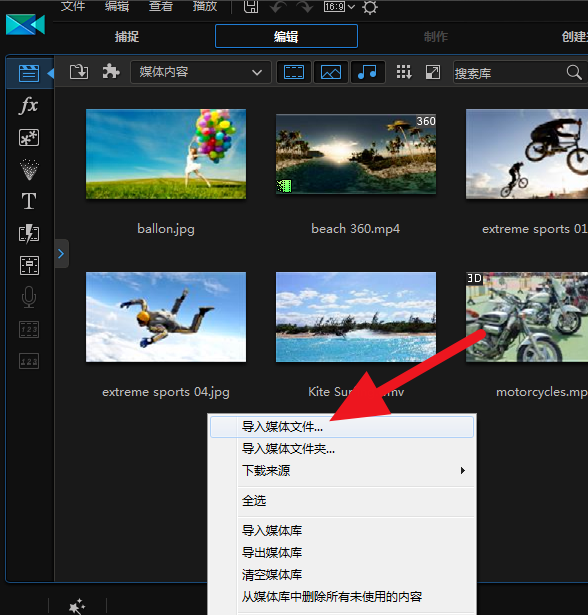Toggle the audio filter button

pyautogui.click(x=368, y=72)
